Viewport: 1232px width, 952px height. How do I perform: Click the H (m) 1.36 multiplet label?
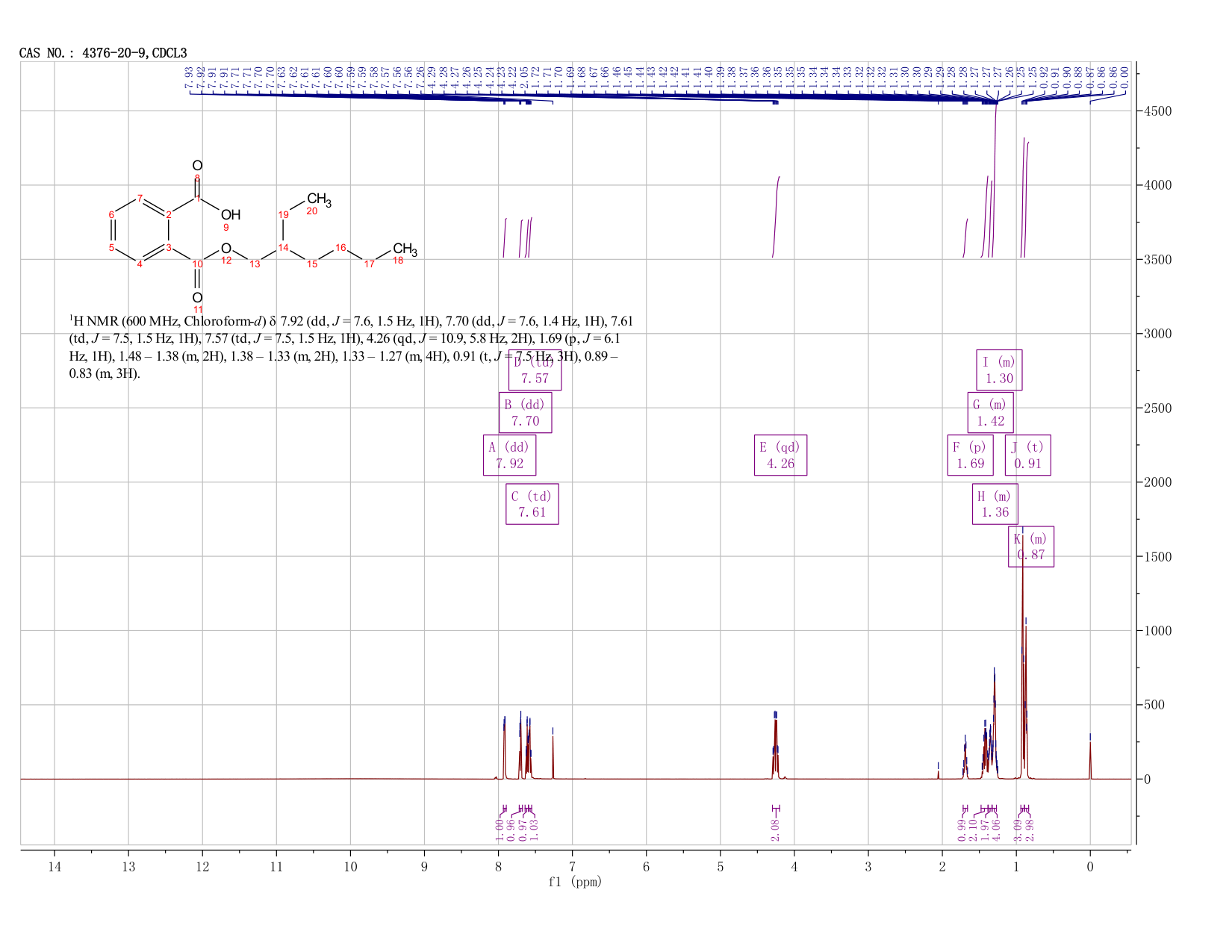(995, 504)
